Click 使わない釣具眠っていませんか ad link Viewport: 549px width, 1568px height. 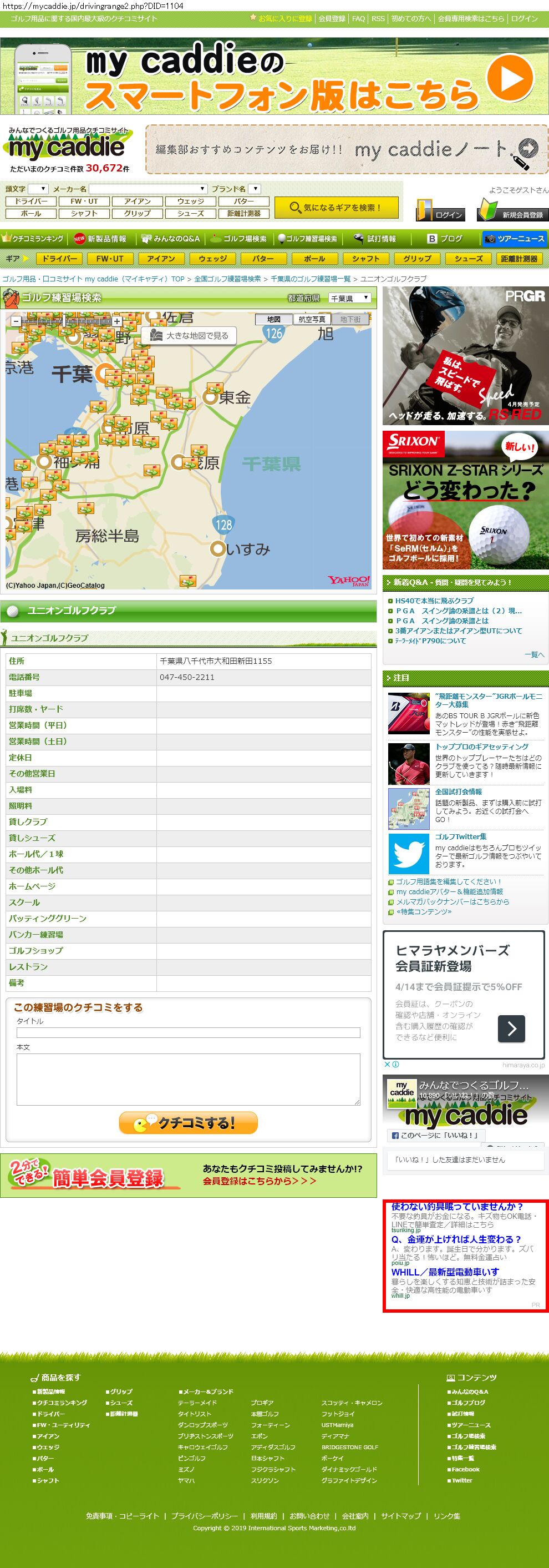click(x=457, y=1207)
